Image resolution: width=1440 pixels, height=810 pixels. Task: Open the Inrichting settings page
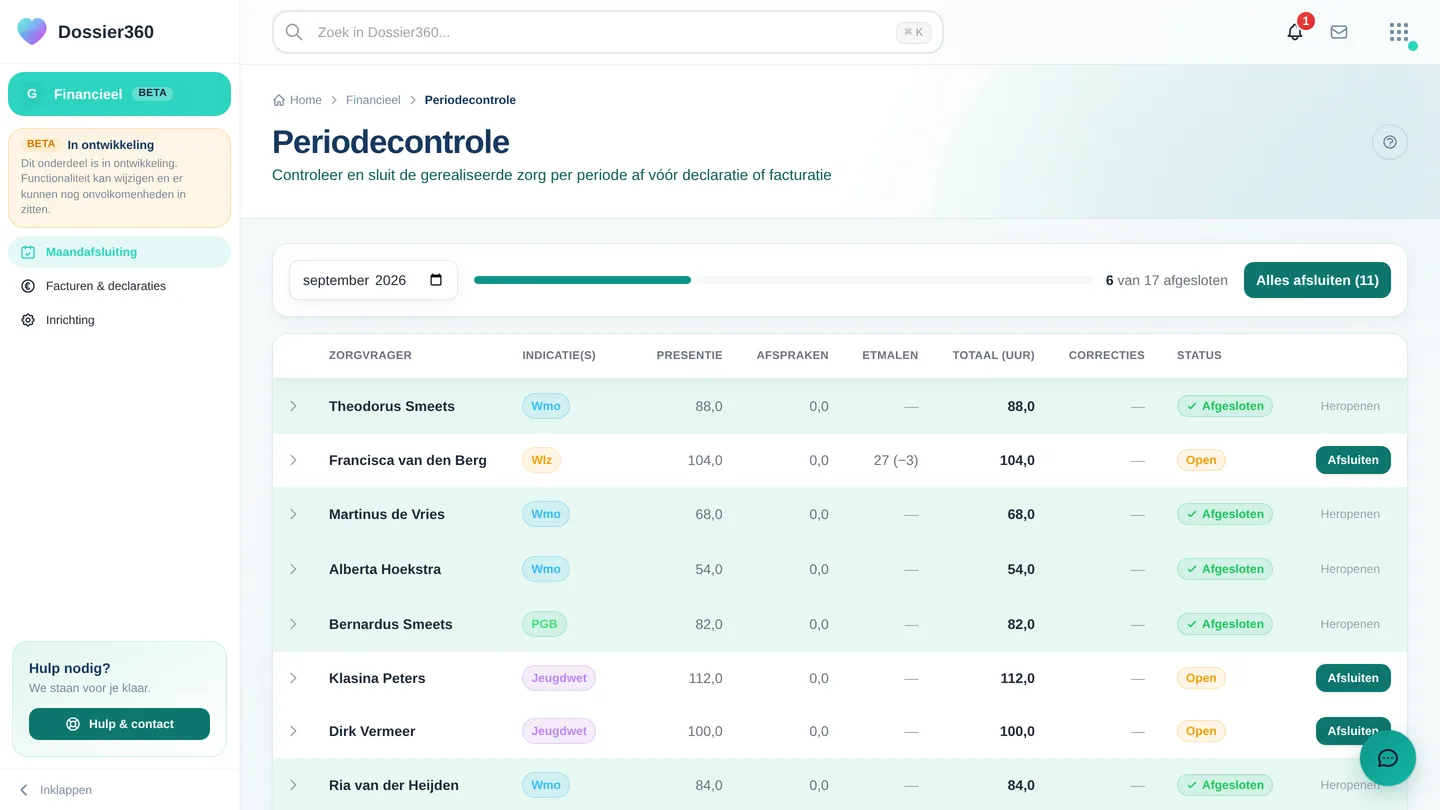119,320
